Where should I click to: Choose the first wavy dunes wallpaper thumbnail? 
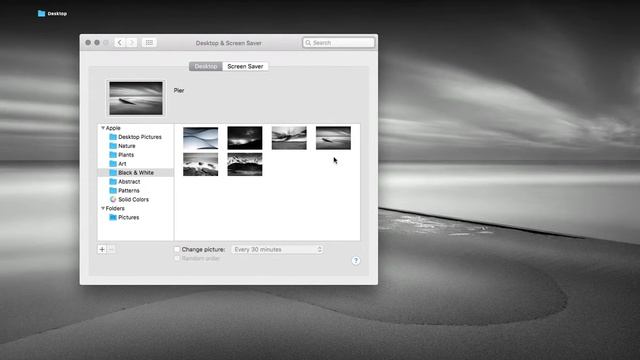pos(200,138)
